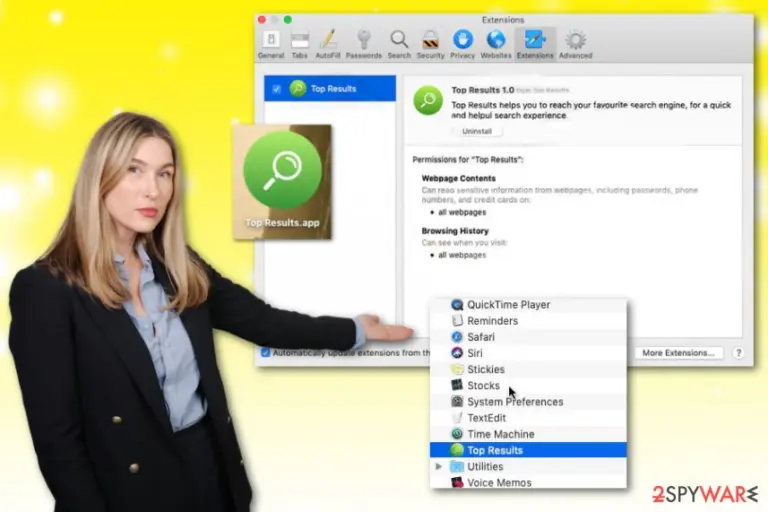Open the General preferences pane
Viewport: 768px width, 512px height.
click(x=271, y=45)
